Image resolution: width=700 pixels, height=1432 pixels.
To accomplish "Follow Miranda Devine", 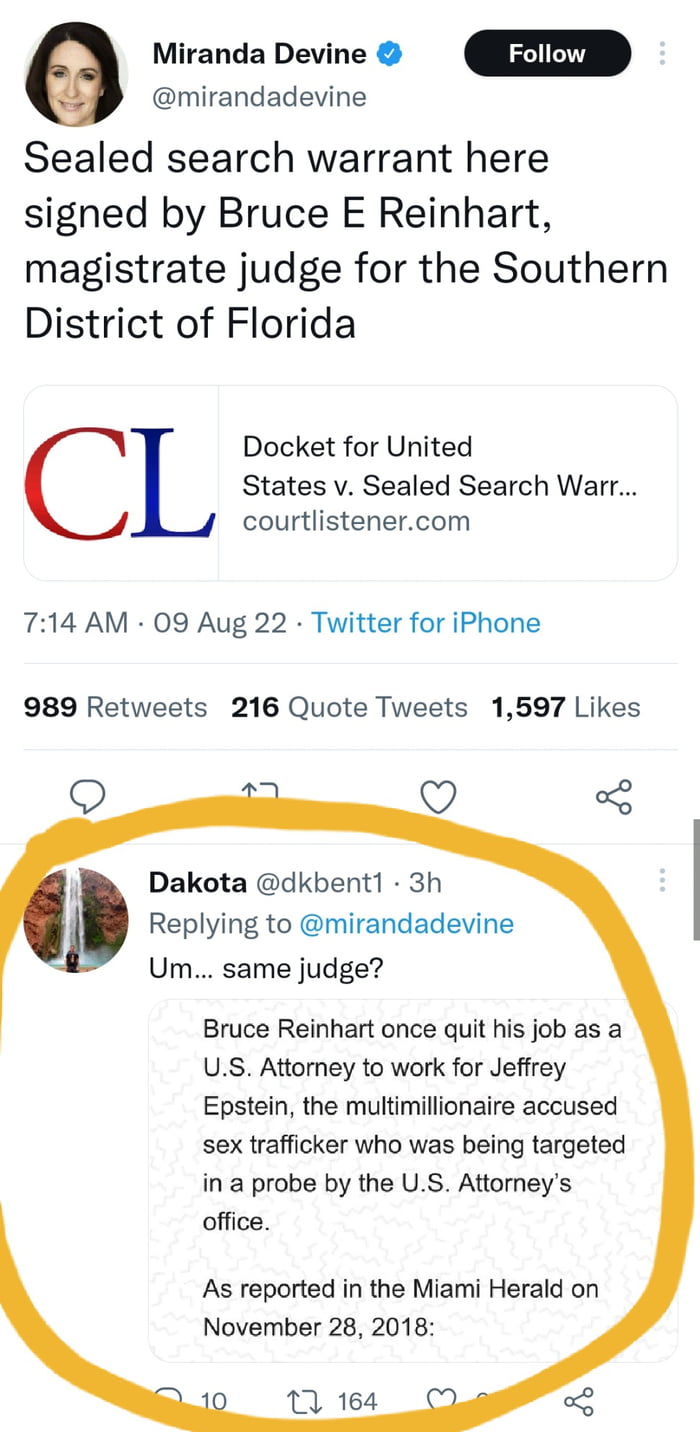I will click(547, 54).
